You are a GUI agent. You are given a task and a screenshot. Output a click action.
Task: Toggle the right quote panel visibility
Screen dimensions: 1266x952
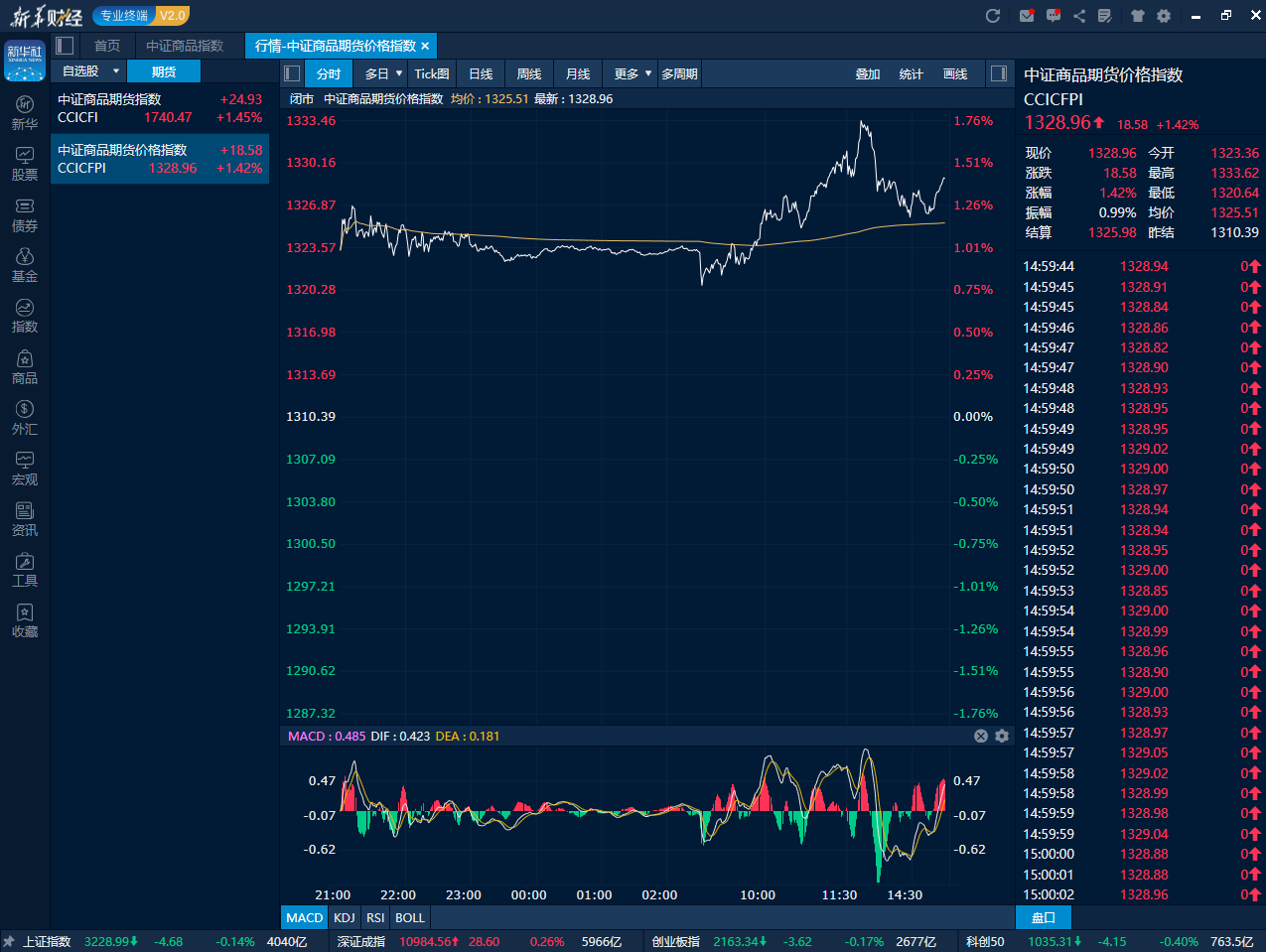tap(999, 73)
